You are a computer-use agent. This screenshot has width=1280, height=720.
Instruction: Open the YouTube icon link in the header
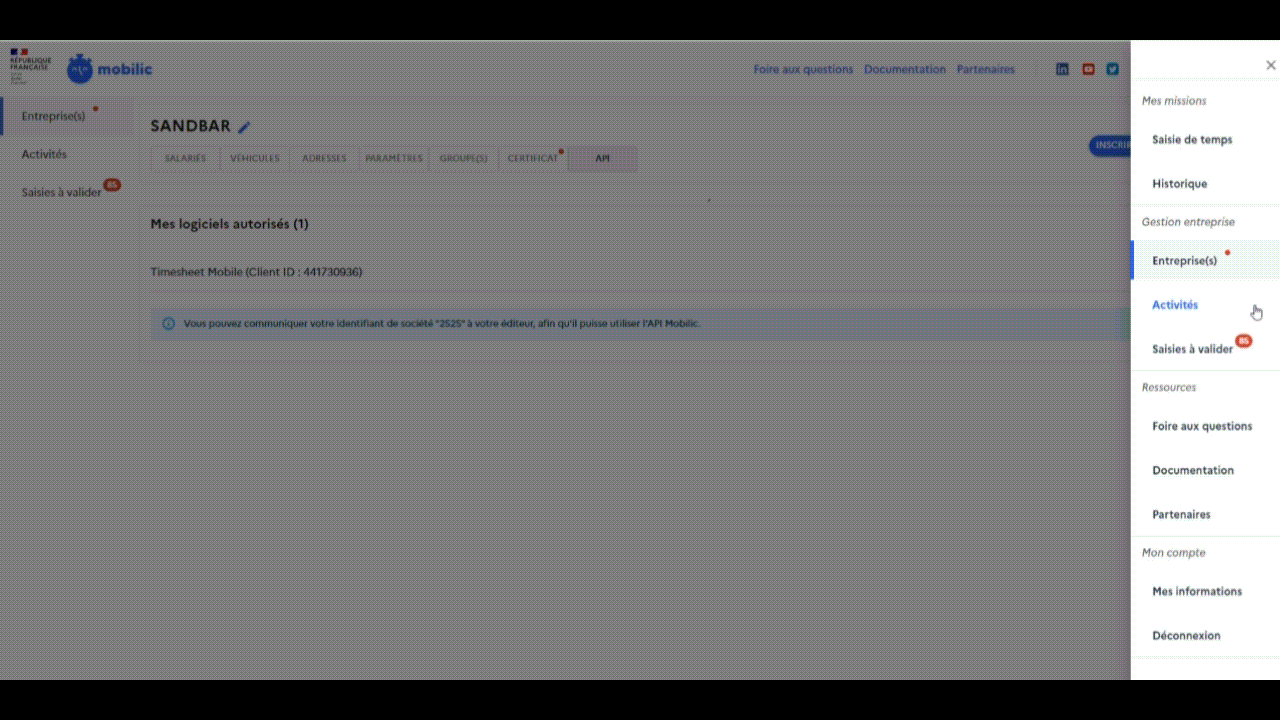click(x=1088, y=69)
